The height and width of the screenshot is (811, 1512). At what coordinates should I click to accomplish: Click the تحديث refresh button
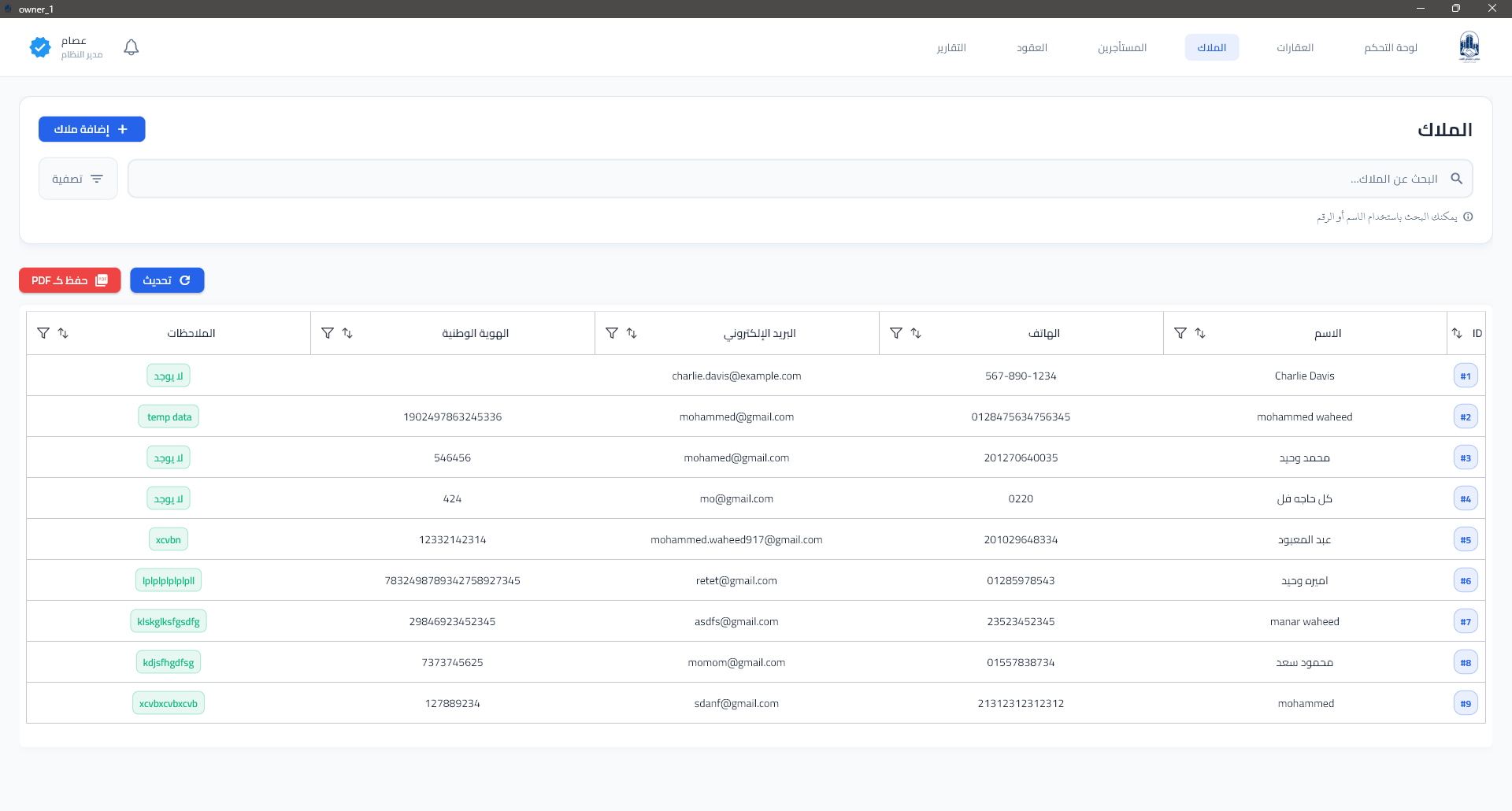click(x=167, y=280)
